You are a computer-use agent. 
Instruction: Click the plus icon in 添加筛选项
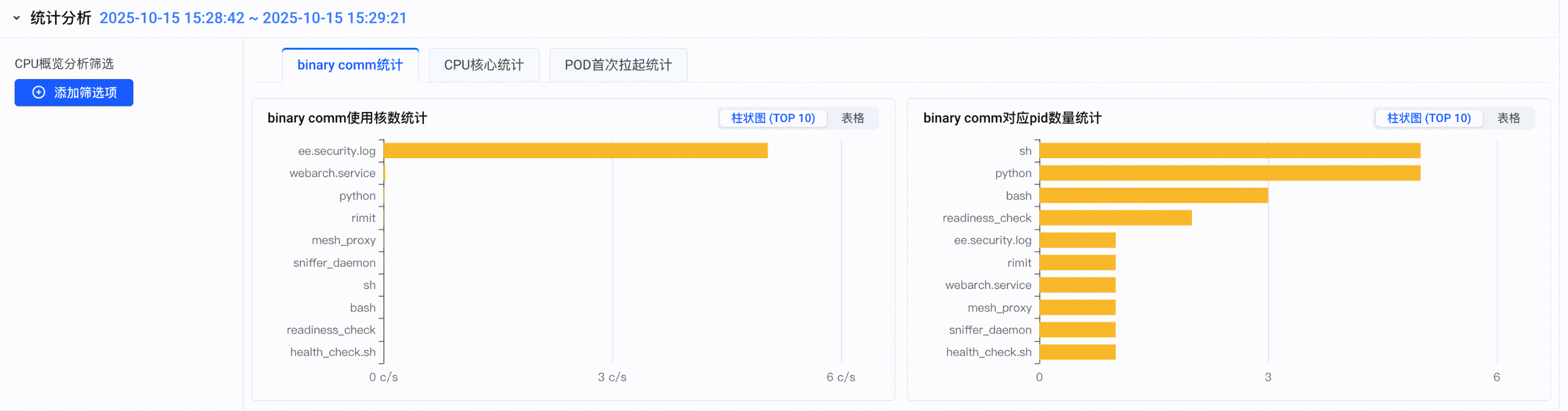(38, 92)
